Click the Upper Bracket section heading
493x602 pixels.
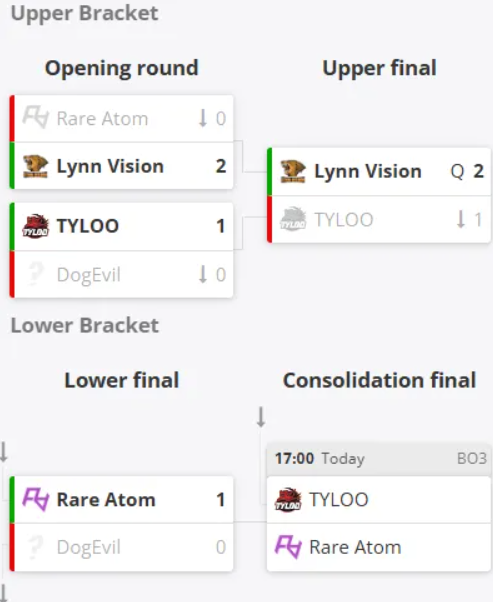pyautogui.click(x=84, y=14)
